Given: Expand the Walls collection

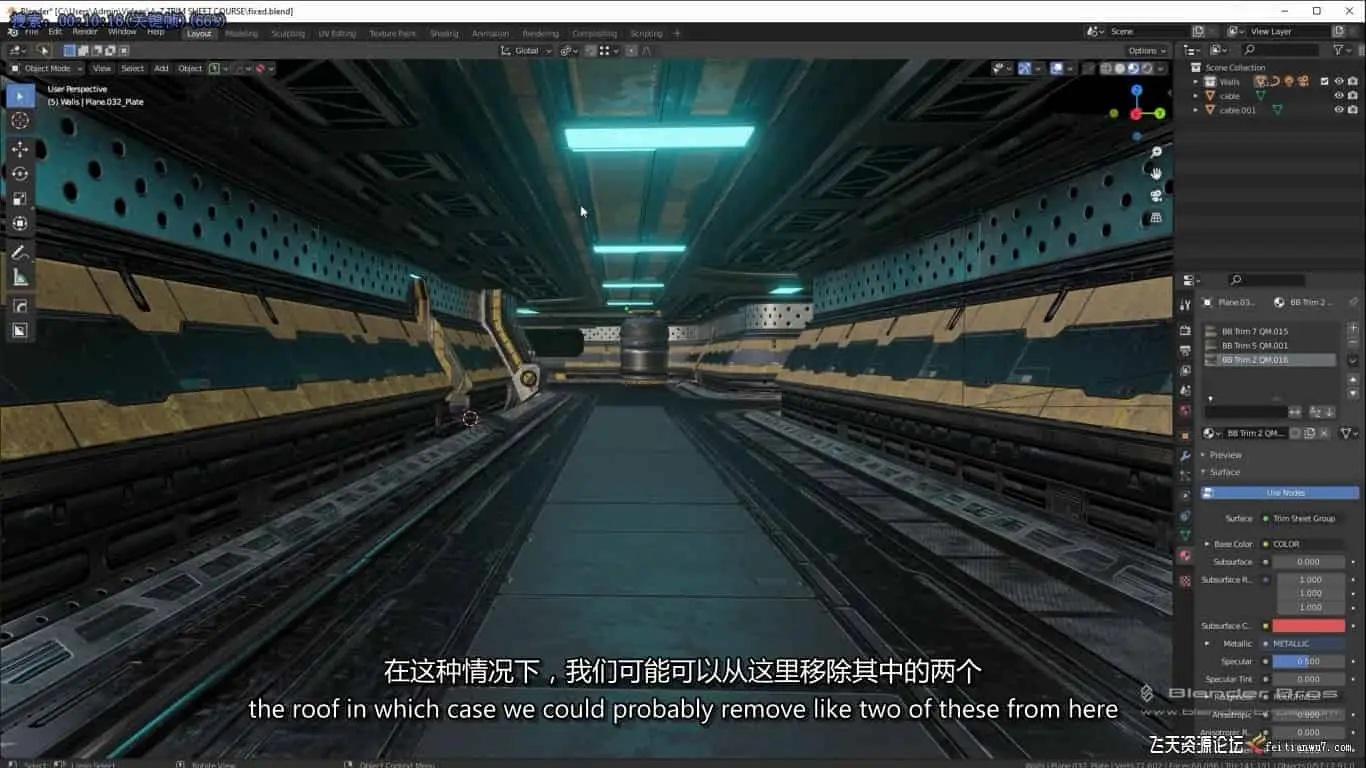Looking at the screenshot, I should click(1195, 82).
